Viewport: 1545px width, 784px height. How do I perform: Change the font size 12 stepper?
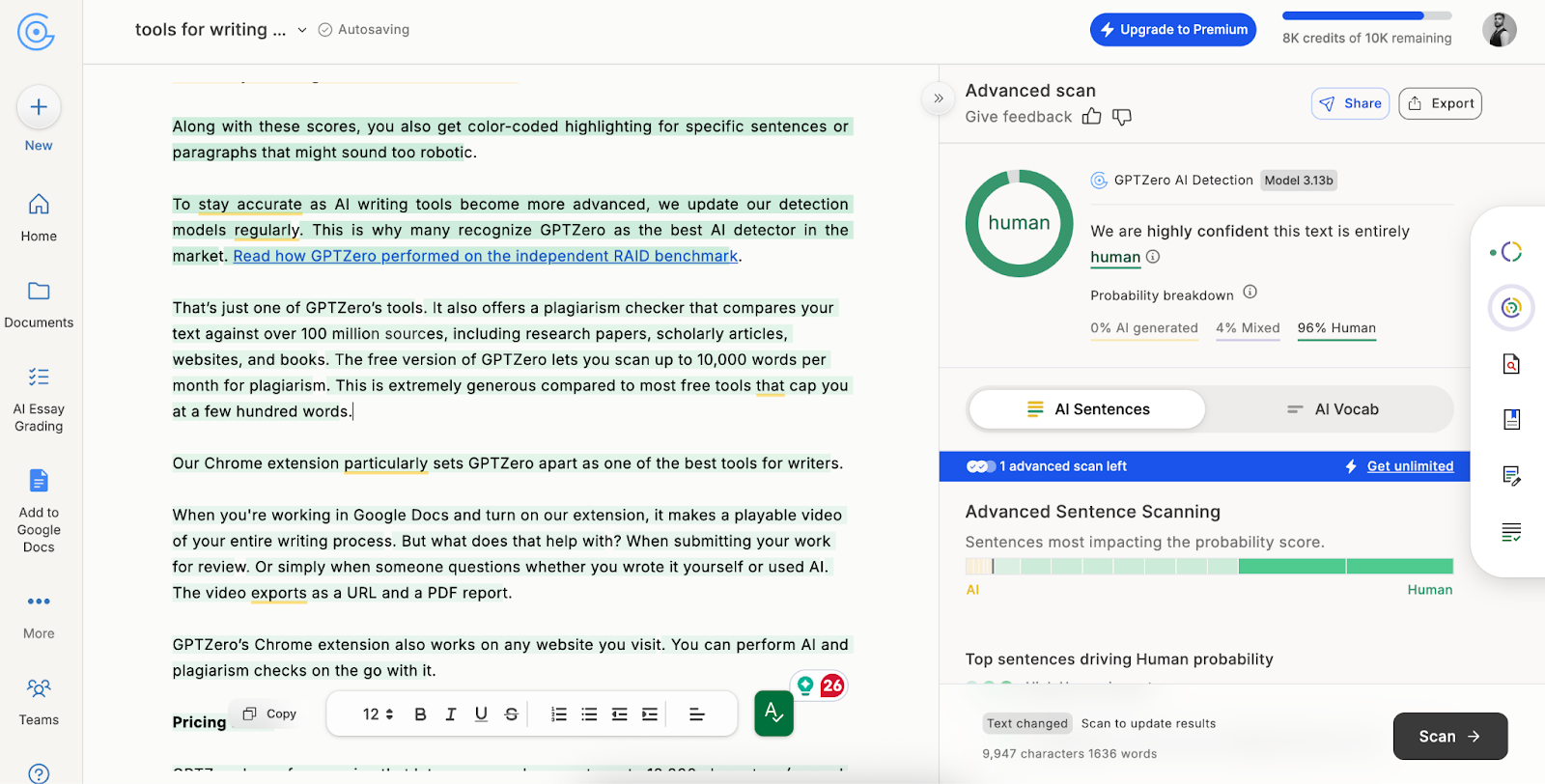pyautogui.click(x=378, y=714)
